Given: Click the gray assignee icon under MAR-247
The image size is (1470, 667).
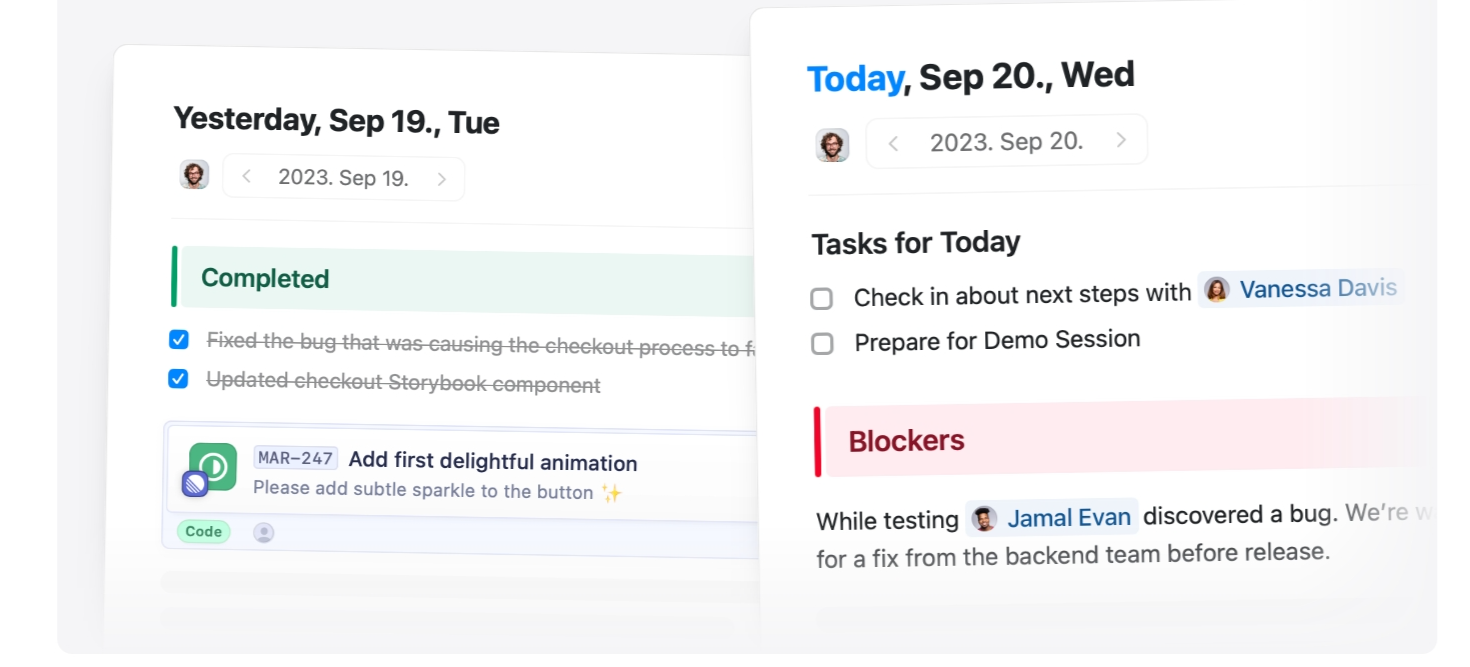Looking at the screenshot, I should (x=264, y=533).
